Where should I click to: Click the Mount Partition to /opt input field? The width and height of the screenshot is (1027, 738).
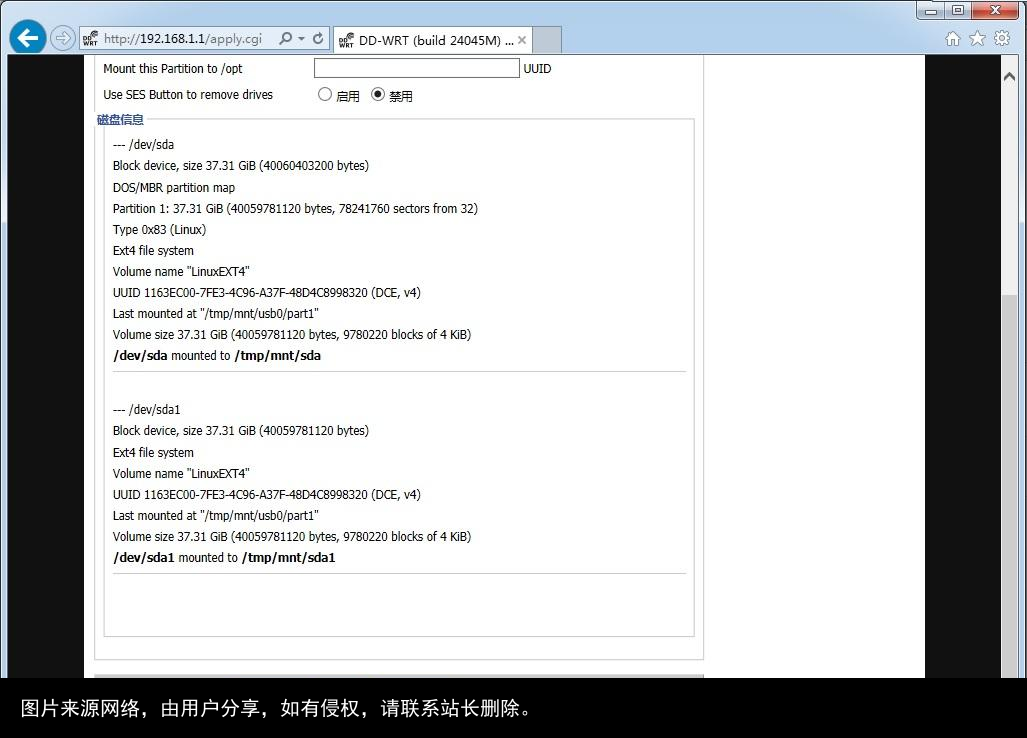coord(415,68)
